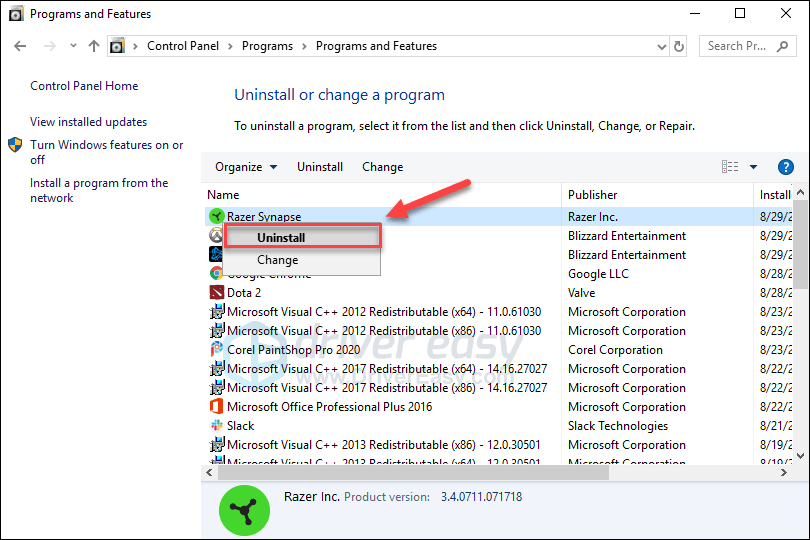Click the Forward navigation arrow

pyautogui.click(x=50, y=47)
